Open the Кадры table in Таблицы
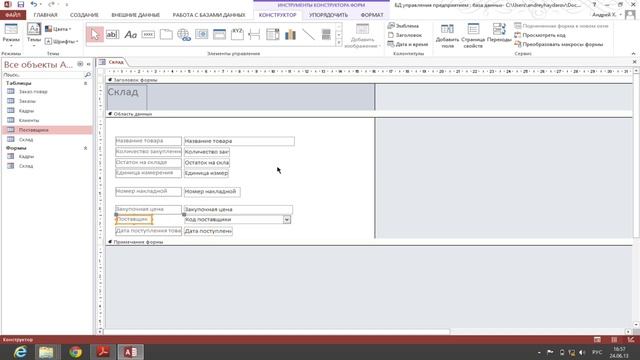 [26, 111]
